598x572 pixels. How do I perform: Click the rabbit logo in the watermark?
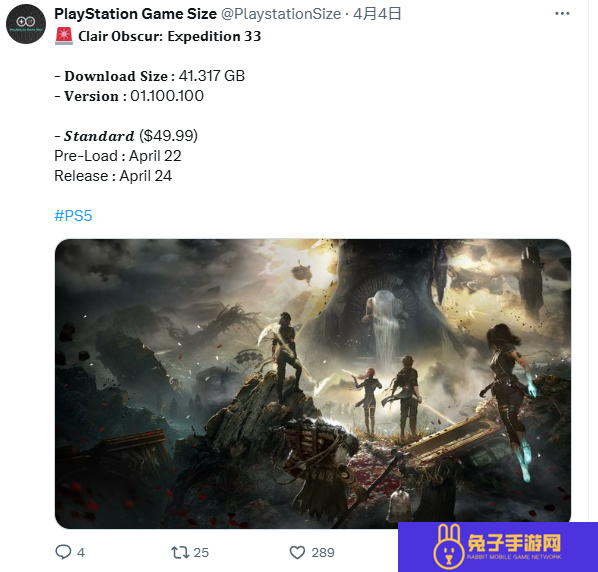pyautogui.click(x=448, y=546)
